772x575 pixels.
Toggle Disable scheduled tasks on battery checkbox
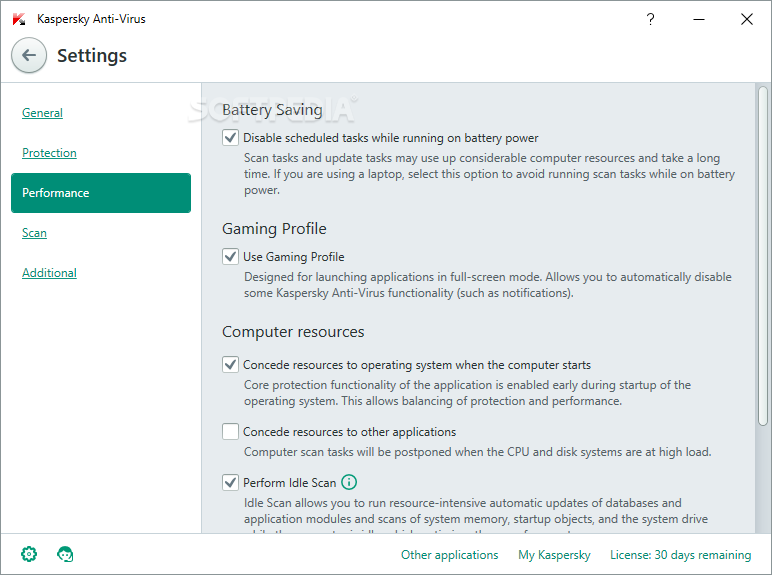click(x=230, y=137)
